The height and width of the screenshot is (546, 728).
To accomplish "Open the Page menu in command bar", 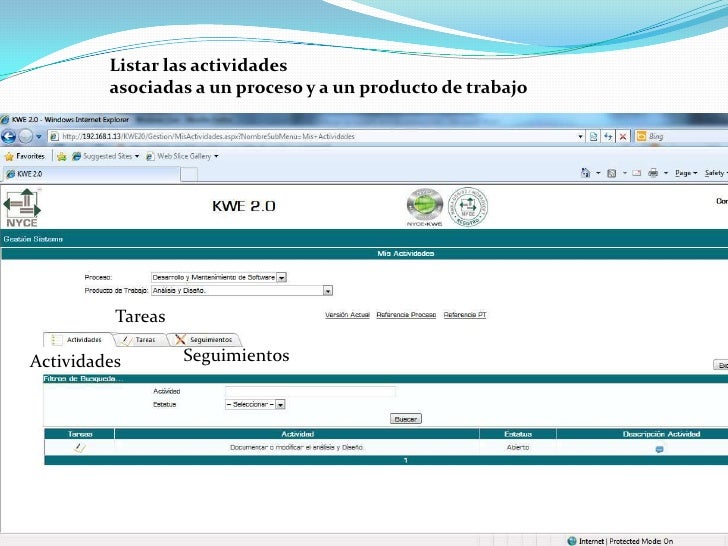I will 686,173.
